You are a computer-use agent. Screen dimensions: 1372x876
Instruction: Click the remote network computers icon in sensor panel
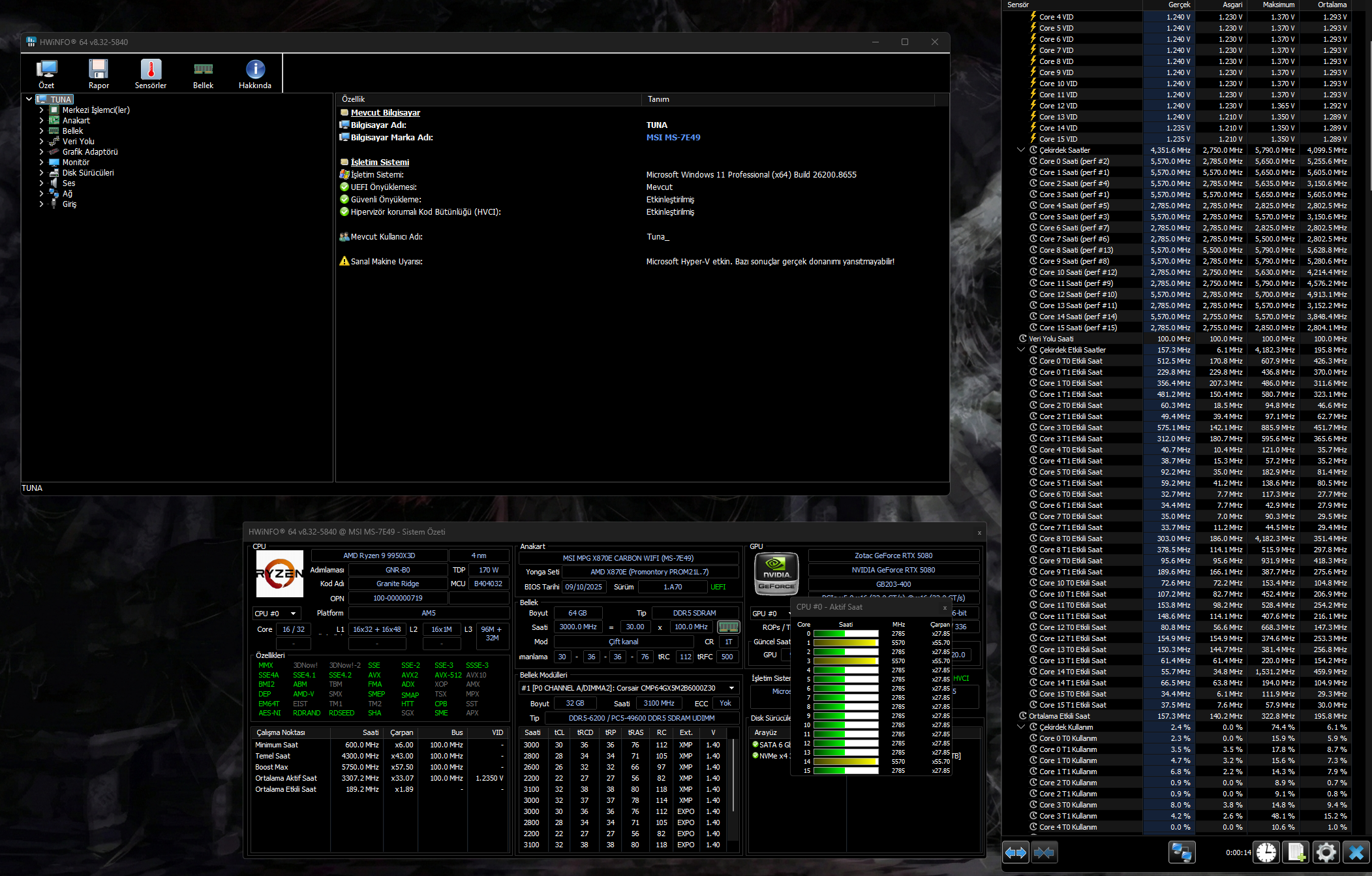1181,852
